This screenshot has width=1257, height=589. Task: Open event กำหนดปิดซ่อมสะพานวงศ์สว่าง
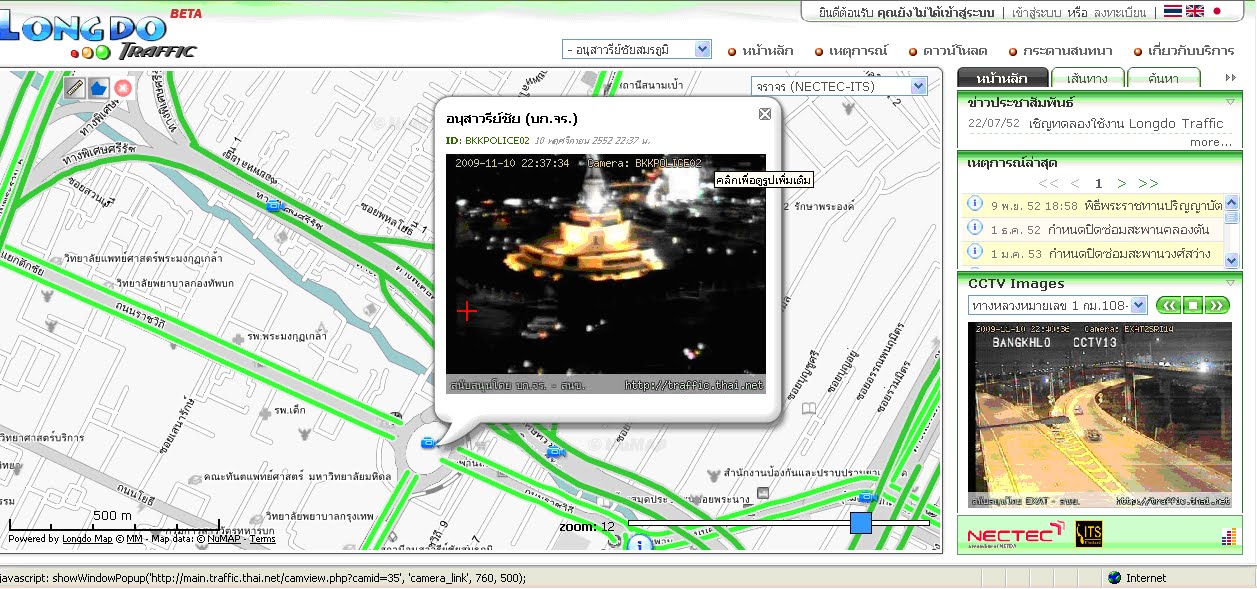coord(1130,253)
